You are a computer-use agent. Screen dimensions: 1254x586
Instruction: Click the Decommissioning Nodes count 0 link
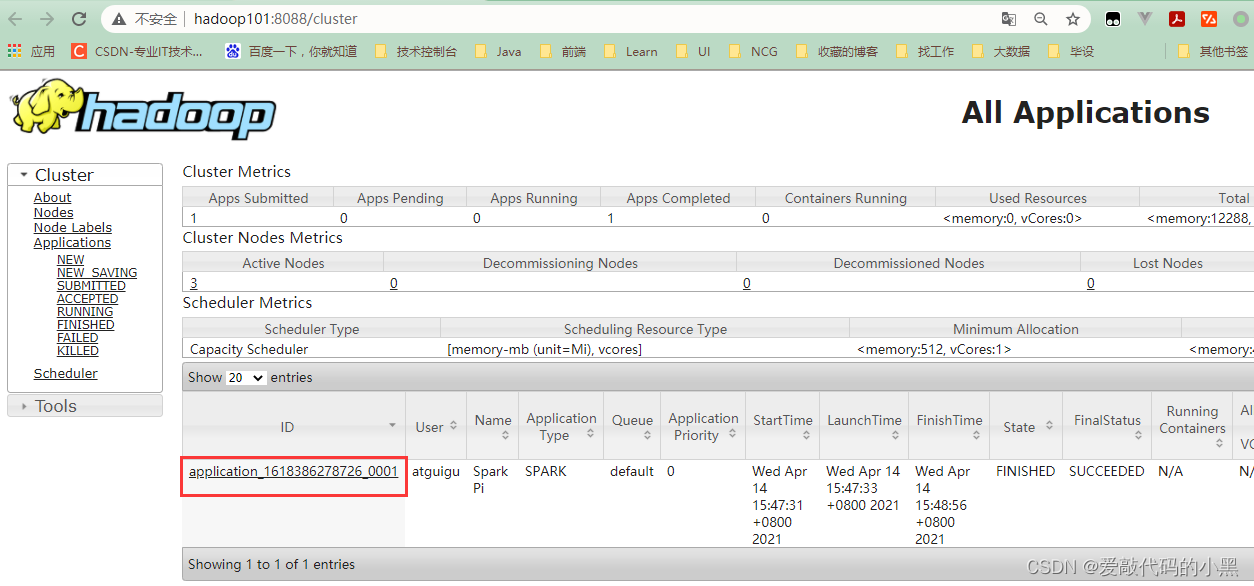(394, 284)
